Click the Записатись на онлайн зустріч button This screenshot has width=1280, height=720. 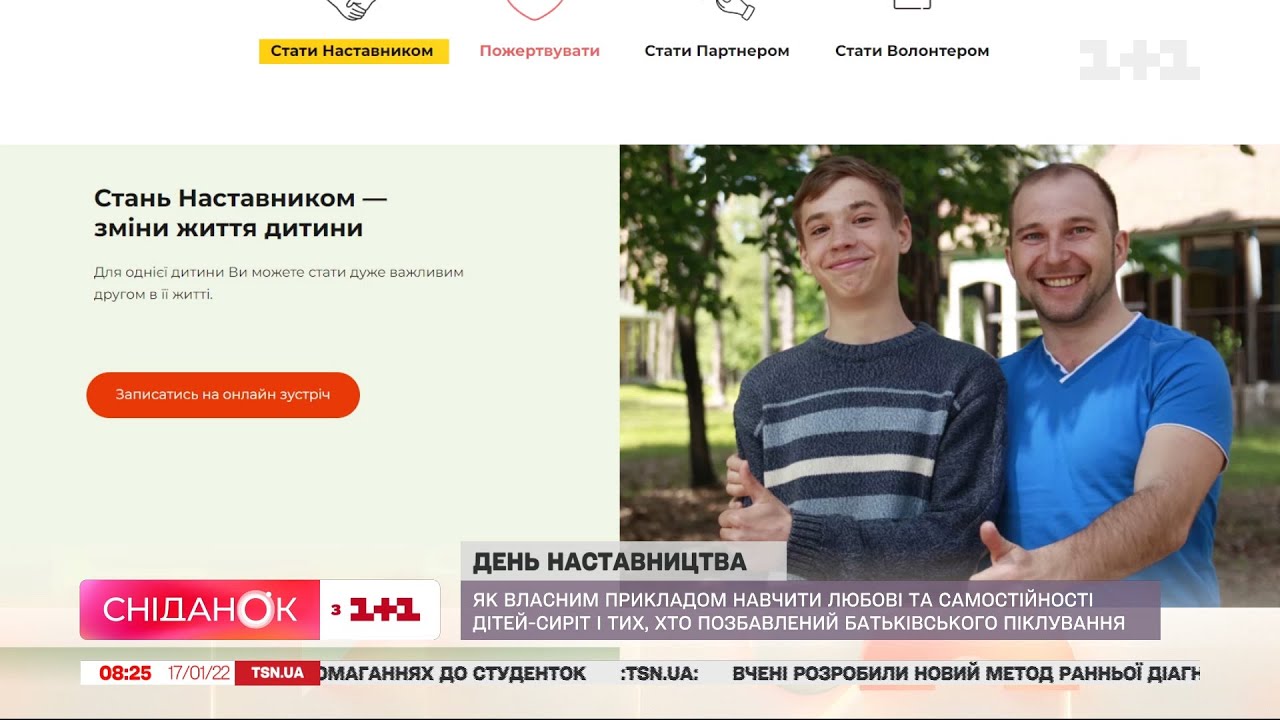[x=223, y=395]
